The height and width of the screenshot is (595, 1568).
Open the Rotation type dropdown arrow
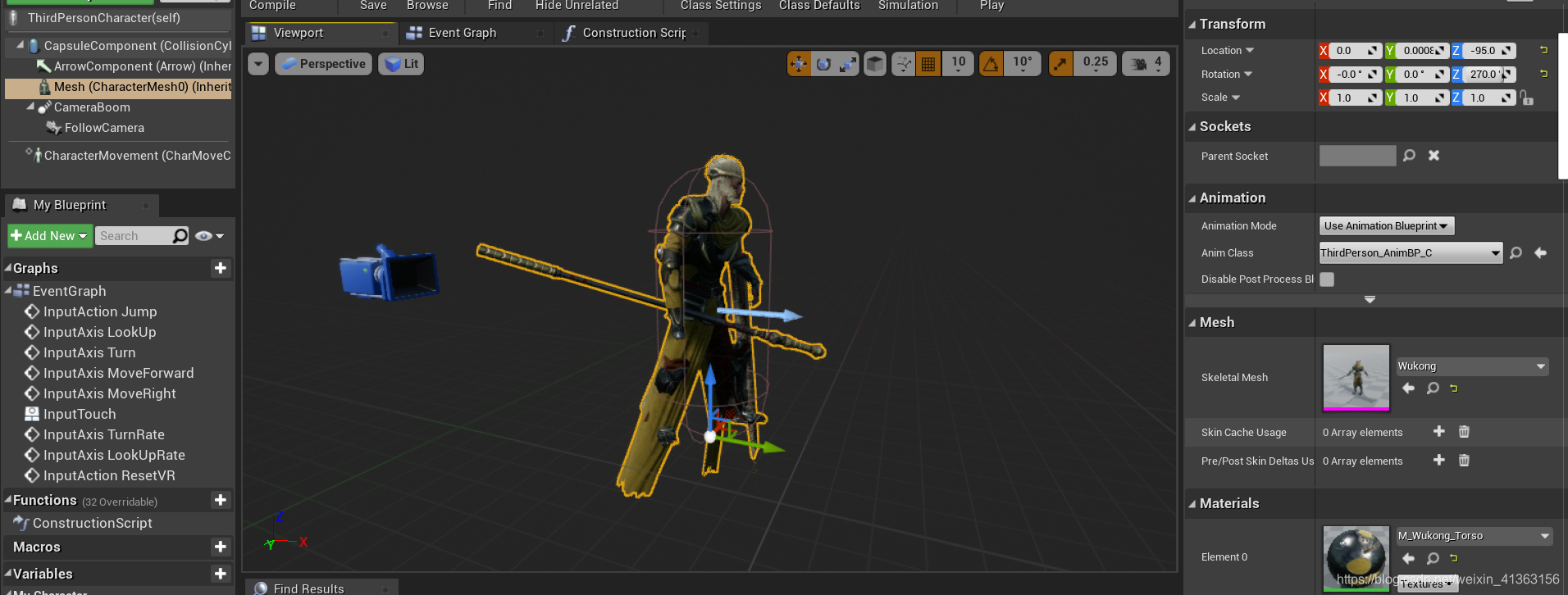pyautogui.click(x=1248, y=74)
